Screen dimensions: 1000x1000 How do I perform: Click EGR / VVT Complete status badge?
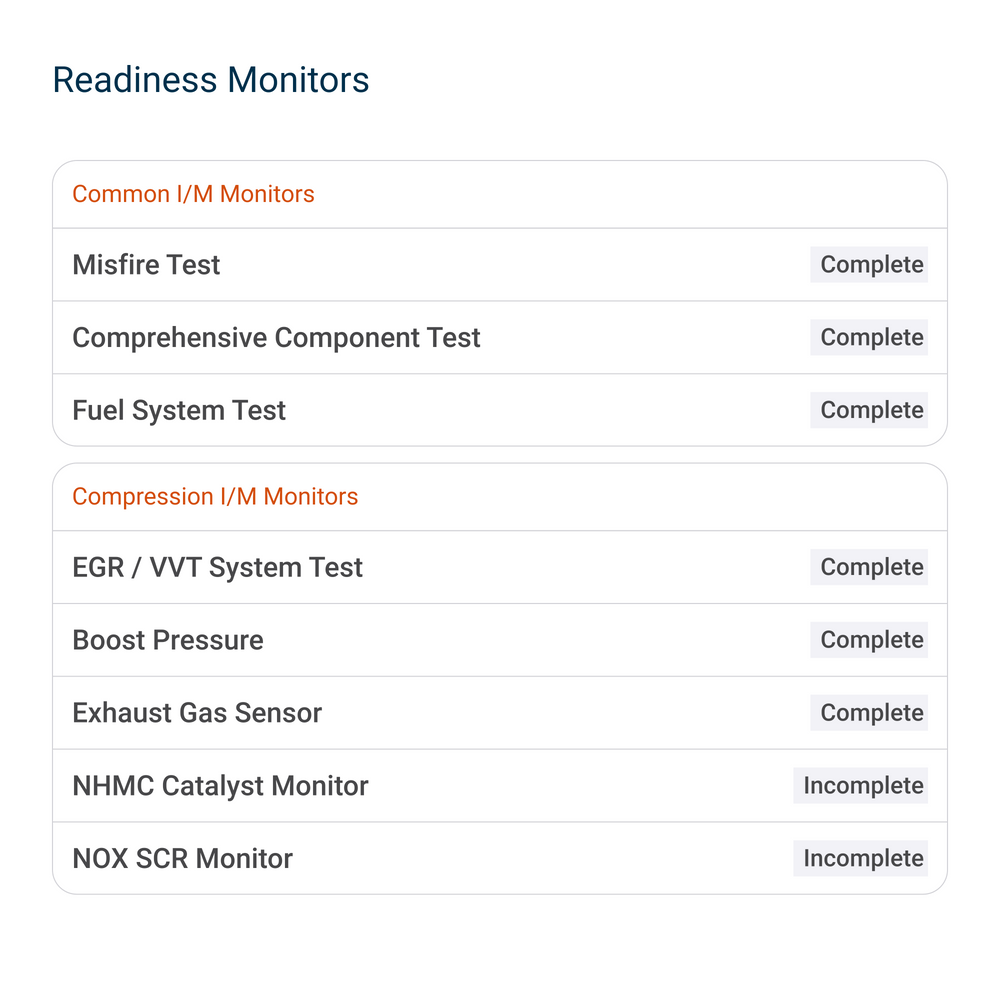pos(869,567)
